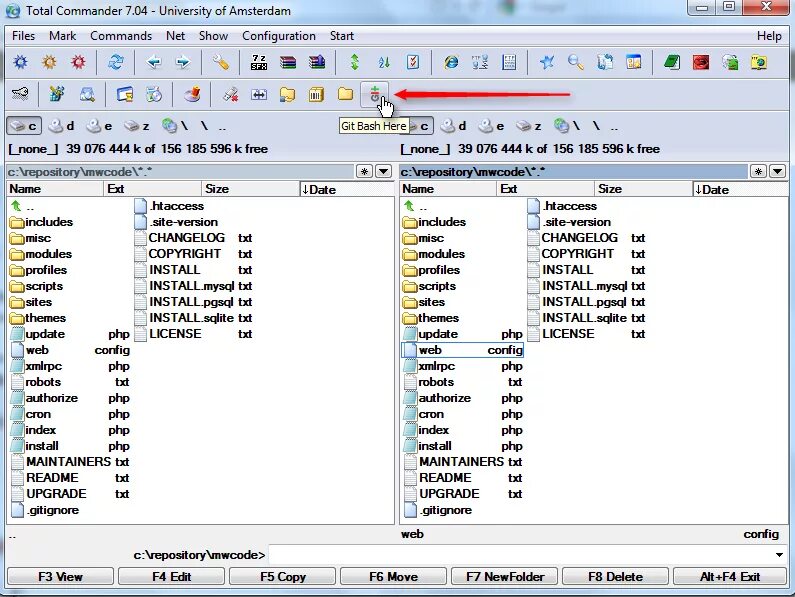Open left panel favorites asterisk button
Screen dimensions: 795x597
coord(365,171)
